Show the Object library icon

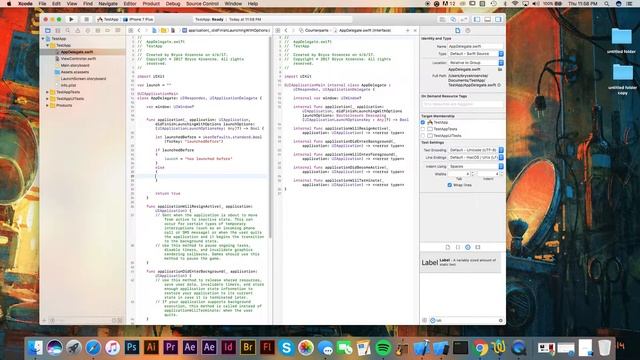pyautogui.click(x=468, y=247)
